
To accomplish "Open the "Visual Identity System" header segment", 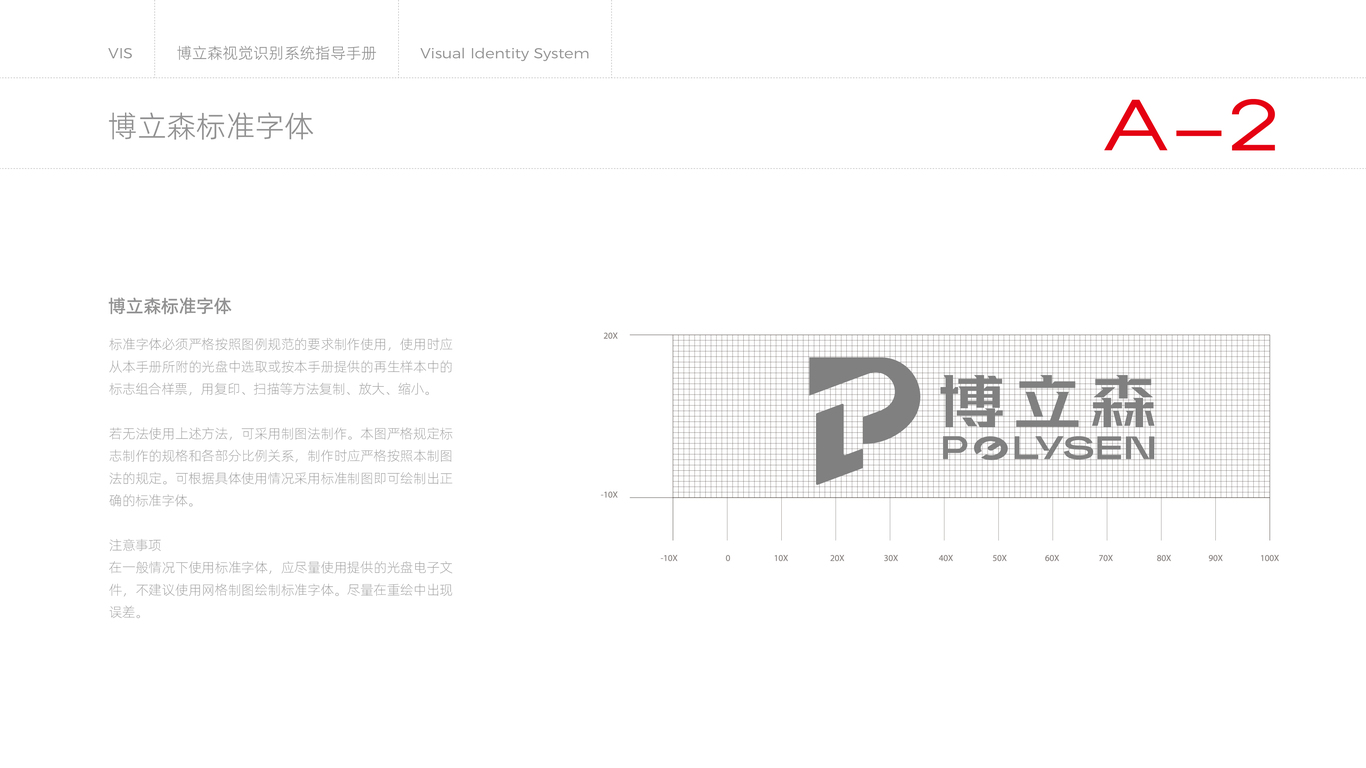I will [x=505, y=54].
